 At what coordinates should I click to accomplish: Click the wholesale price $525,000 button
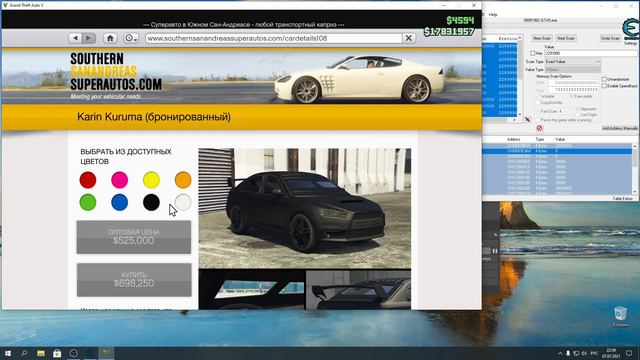[134, 237]
